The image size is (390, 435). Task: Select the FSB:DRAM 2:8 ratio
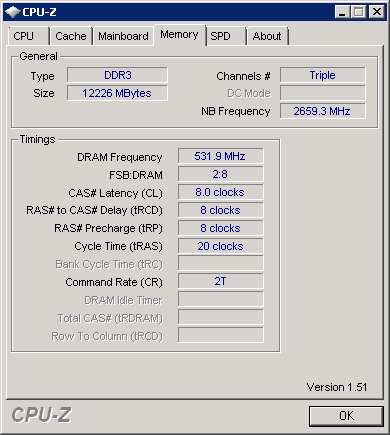(220, 174)
